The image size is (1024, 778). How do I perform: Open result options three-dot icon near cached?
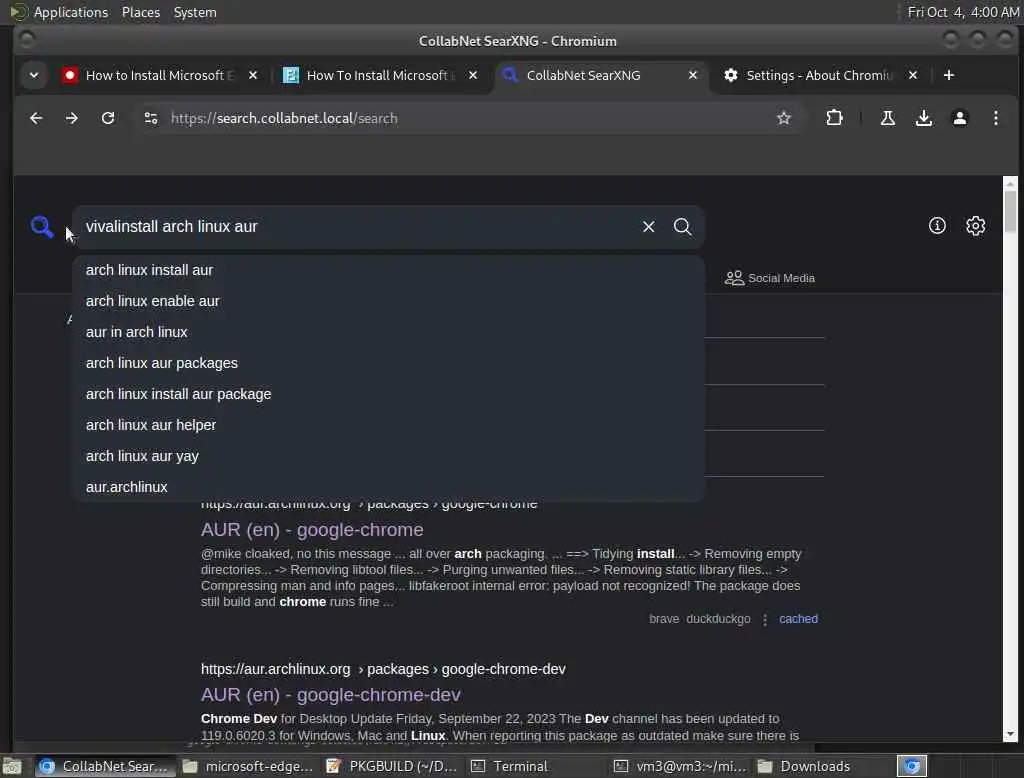click(x=765, y=619)
